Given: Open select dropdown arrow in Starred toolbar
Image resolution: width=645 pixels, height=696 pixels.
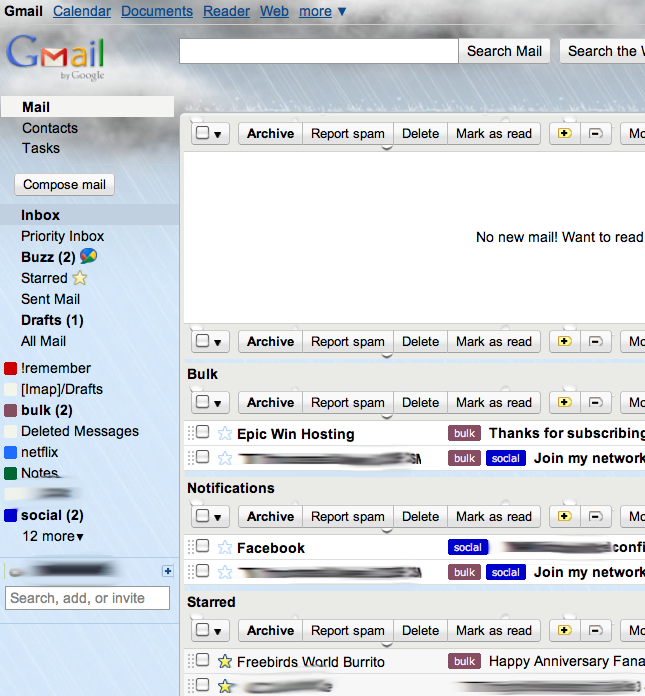Looking at the screenshot, I should (x=218, y=632).
